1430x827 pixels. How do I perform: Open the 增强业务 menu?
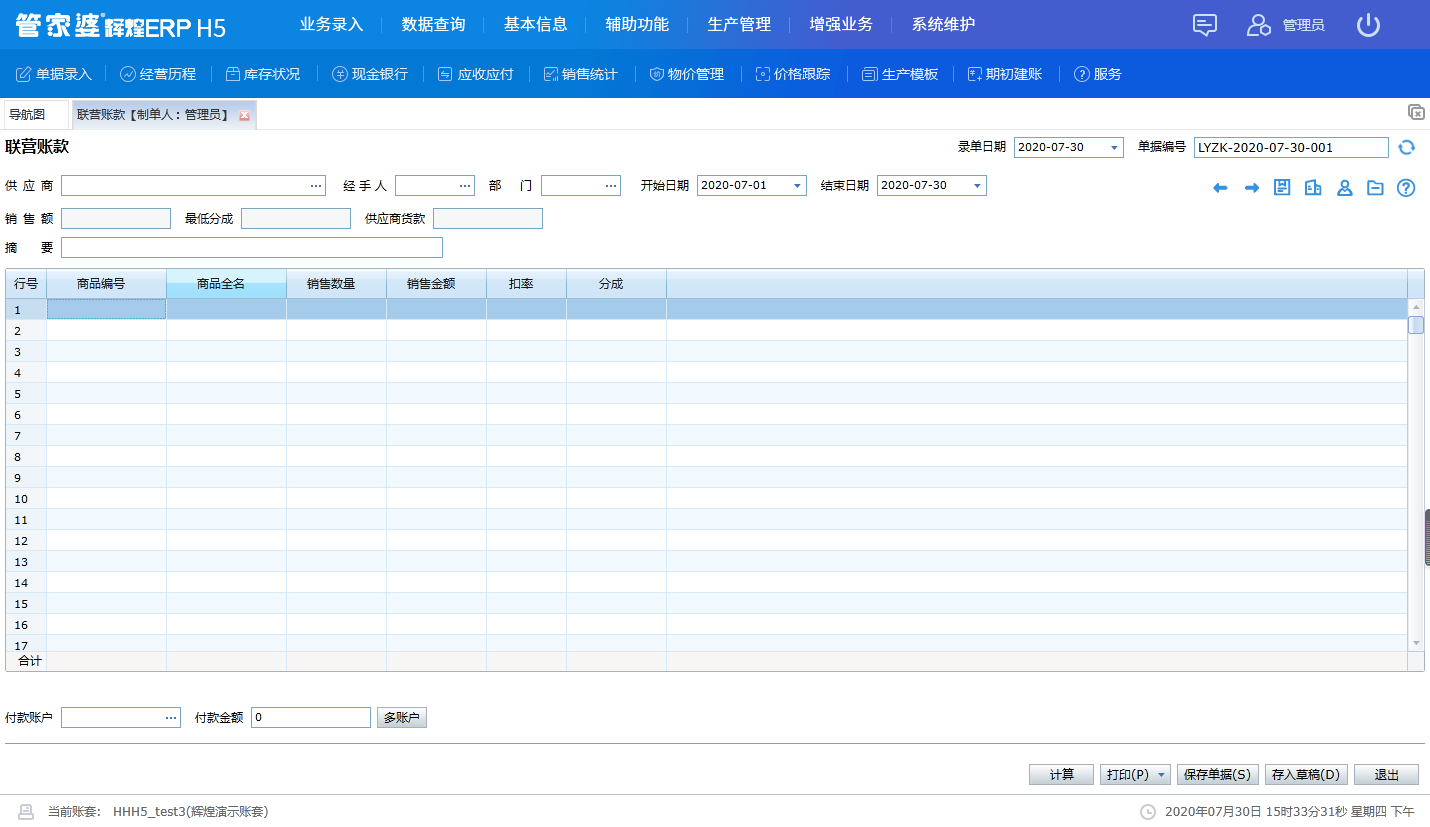[x=841, y=24]
